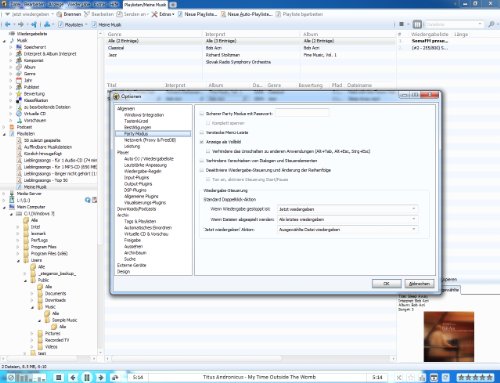
Task: Click the Abbrechen button
Action: [419, 283]
